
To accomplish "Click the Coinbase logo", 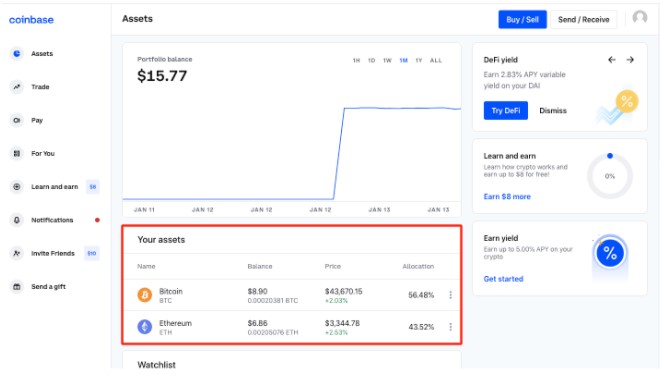I will point(31,20).
